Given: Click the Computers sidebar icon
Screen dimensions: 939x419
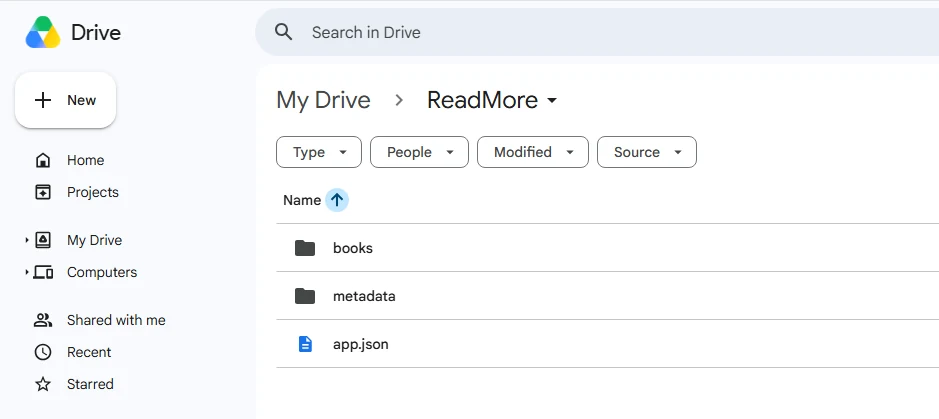Looking at the screenshot, I should pyautogui.click(x=43, y=272).
